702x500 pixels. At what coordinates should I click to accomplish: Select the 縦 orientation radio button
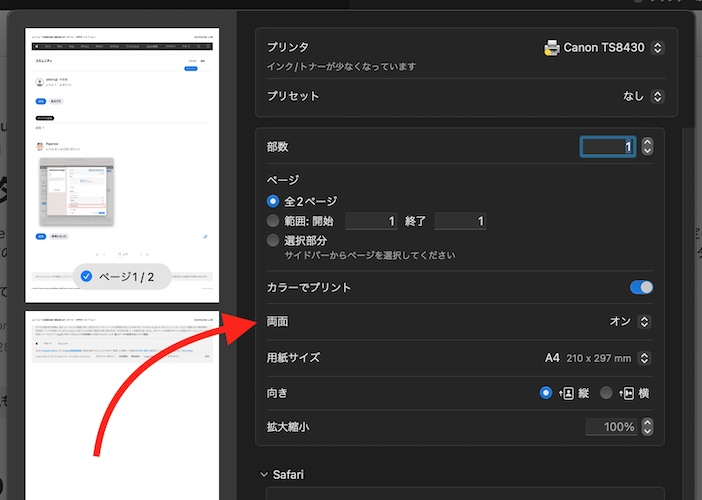pyautogui.click(x=546, y=393)
